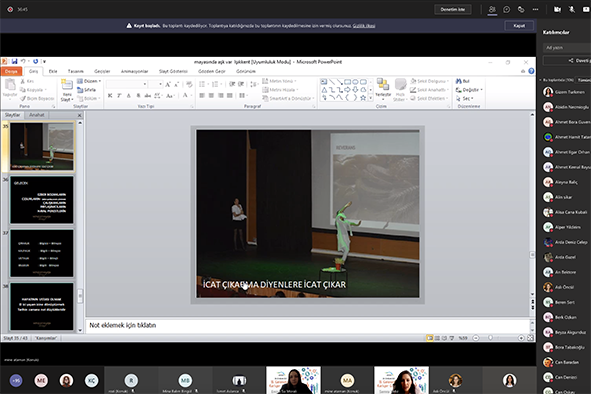The width and height of the screenshot is (591, 394).
Task: Click the Sıfırla reset slide button
Action: click(x=87, y=90)
